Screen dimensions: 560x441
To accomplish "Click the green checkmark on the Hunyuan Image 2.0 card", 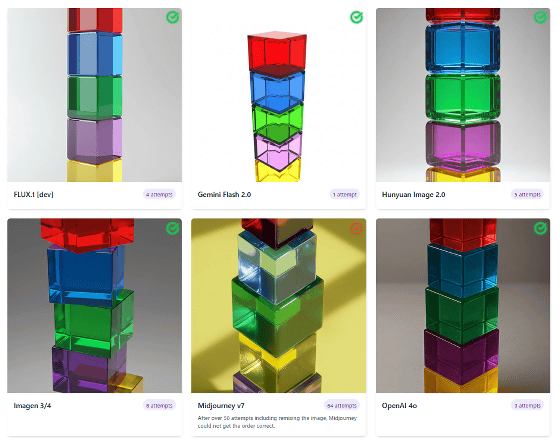I will (540, 17).
